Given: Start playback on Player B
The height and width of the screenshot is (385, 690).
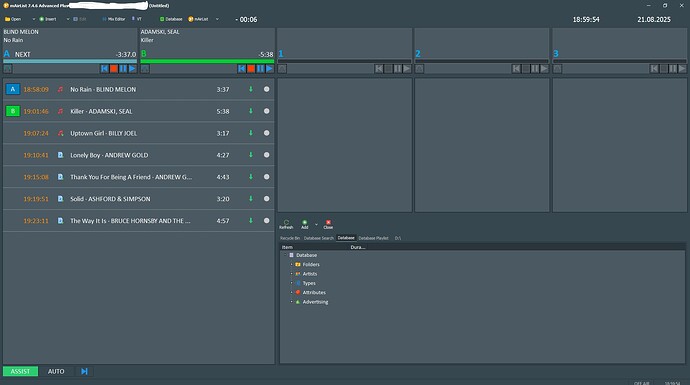Looking at the screenshot, I should 270,69.
